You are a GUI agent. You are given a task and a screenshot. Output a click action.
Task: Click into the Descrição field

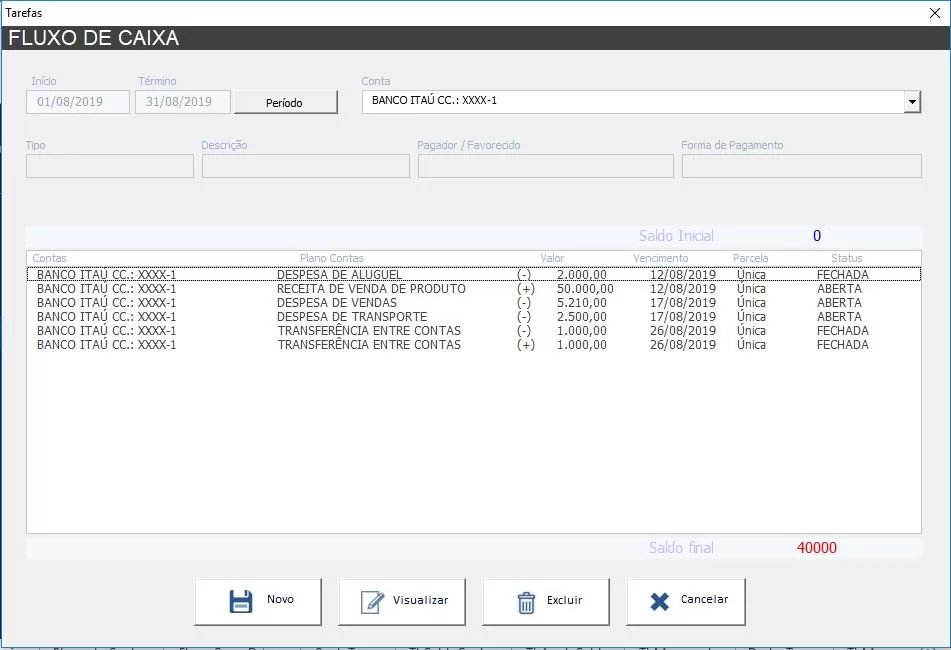pyautogui.click(x=305, y=166)
